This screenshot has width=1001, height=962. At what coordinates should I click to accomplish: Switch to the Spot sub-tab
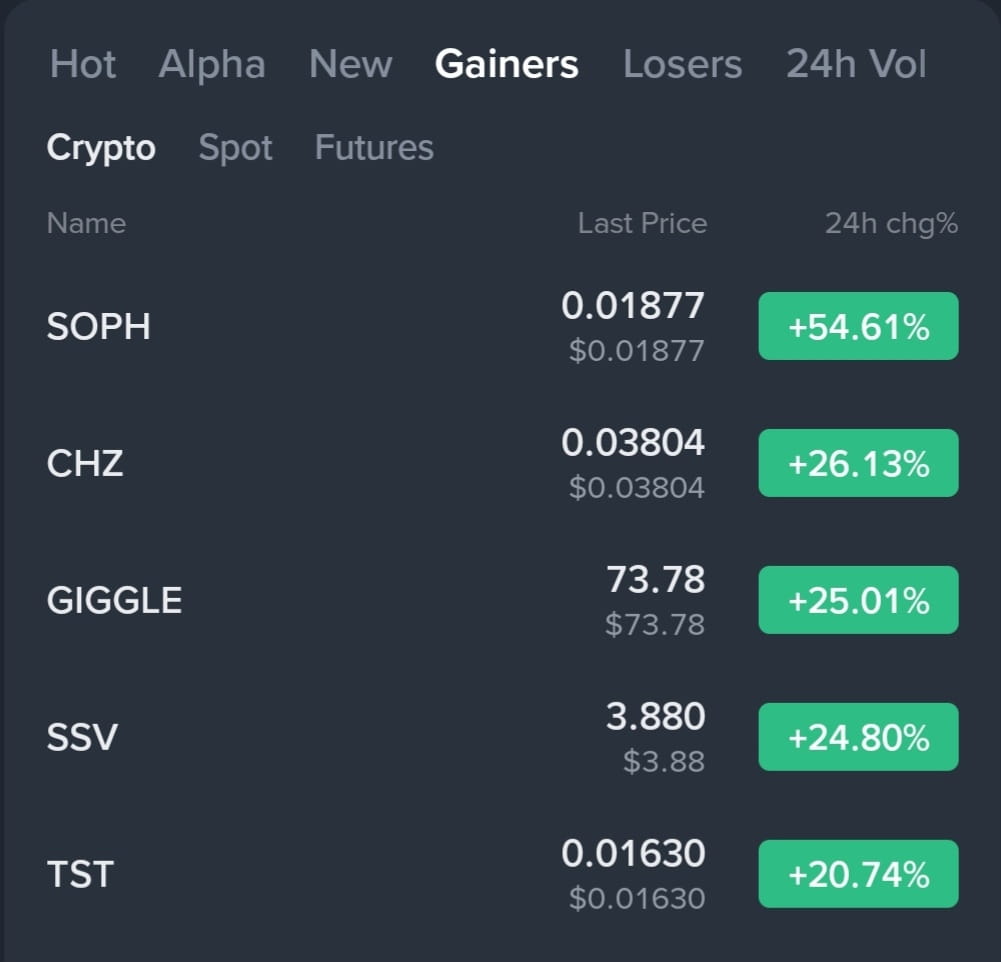(236, 148)
